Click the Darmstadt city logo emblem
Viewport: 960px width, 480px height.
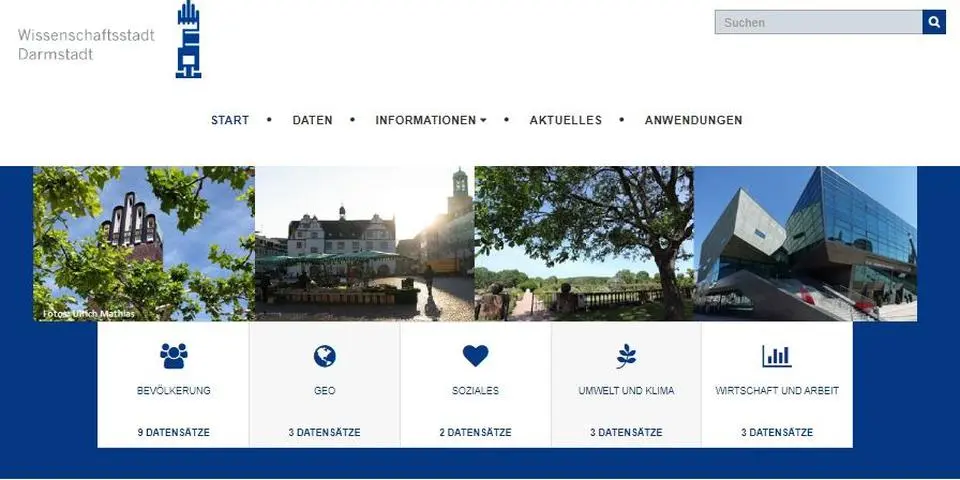[188, 40]
